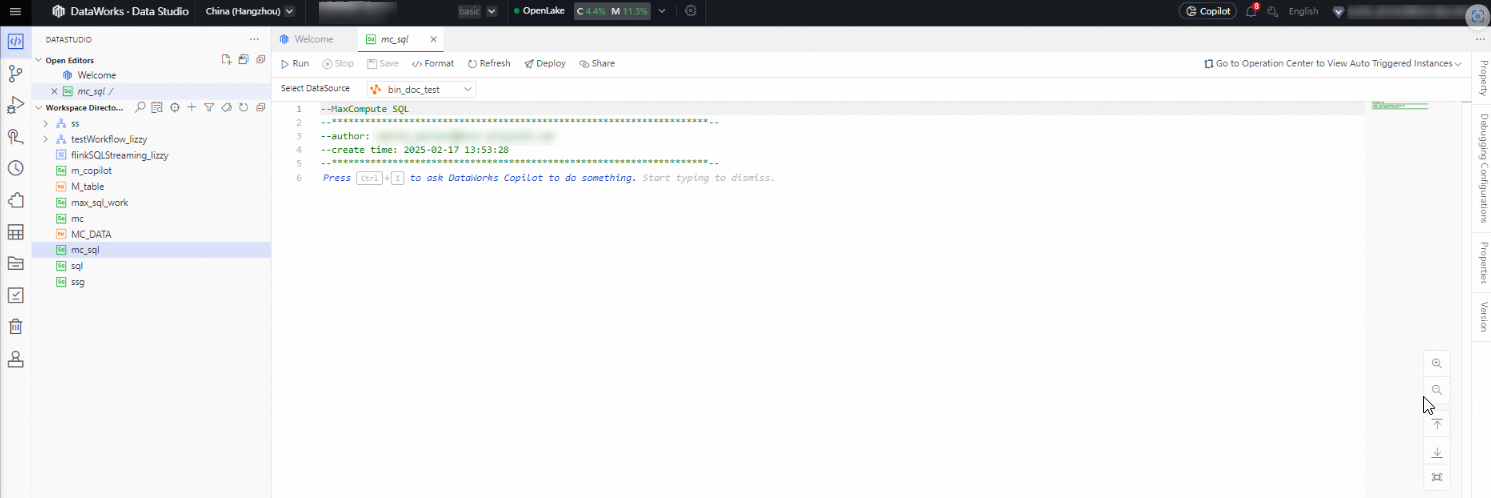Click DATASTUDIO panel more actions ellipsis
1491x498 pixels.
254,39
